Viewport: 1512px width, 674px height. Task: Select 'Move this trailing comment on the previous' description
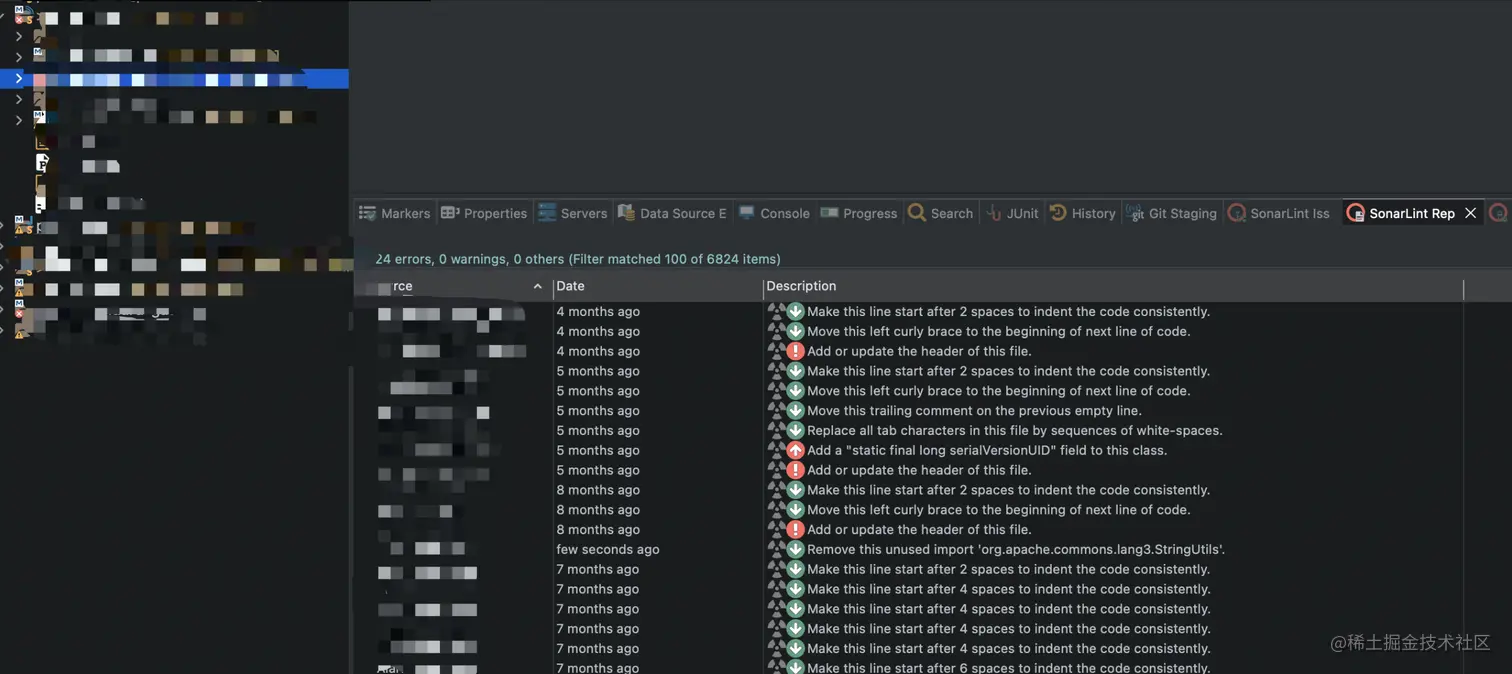(x=974, y=410)
